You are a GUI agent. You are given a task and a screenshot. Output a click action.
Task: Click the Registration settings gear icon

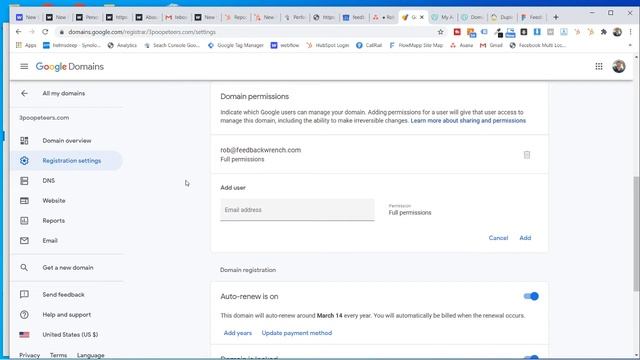(24, 160)
